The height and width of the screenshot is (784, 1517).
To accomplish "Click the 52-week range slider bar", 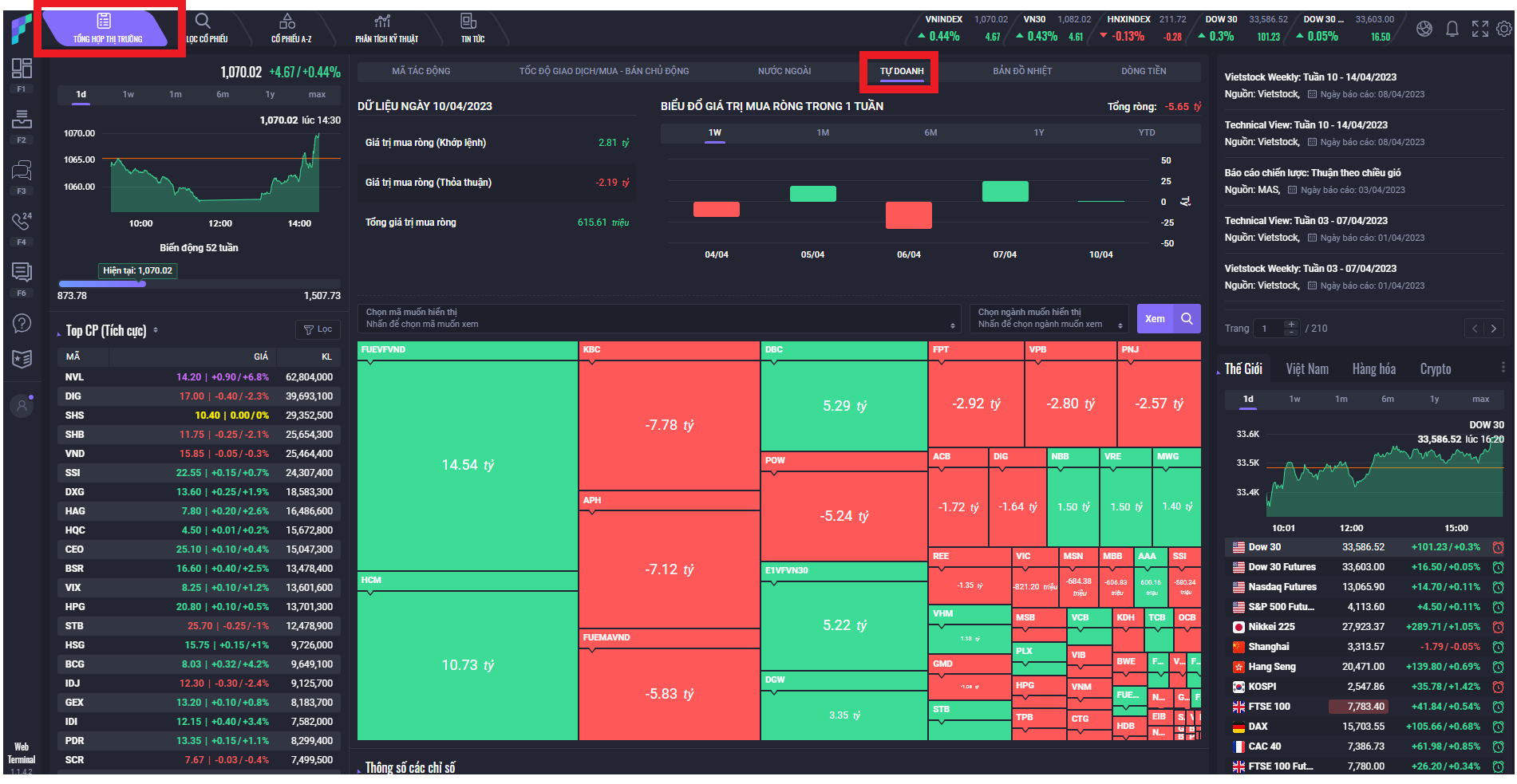I will (x=199, y=284).
